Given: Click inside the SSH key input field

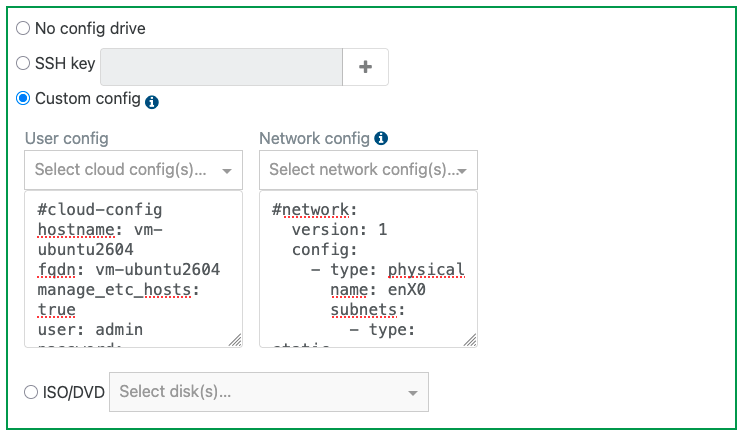Looking at the screenshot, I should click(x=221, y=67).
